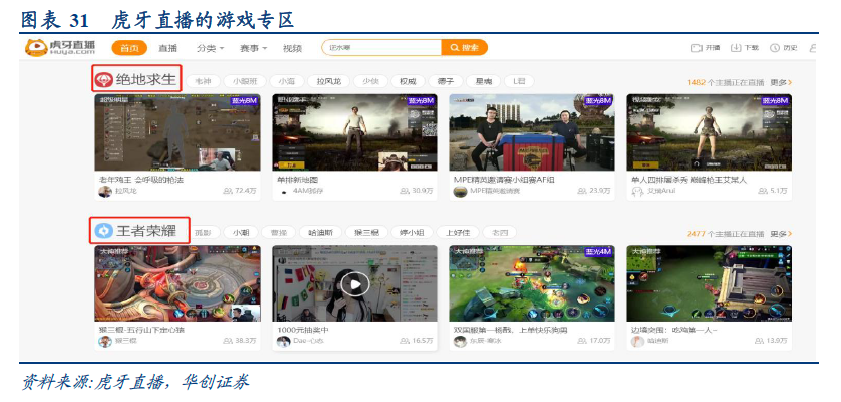Click 蓝光8M badge on MPE stream
Viewport: 841px width, 402px height.
(x=598, y=101)
